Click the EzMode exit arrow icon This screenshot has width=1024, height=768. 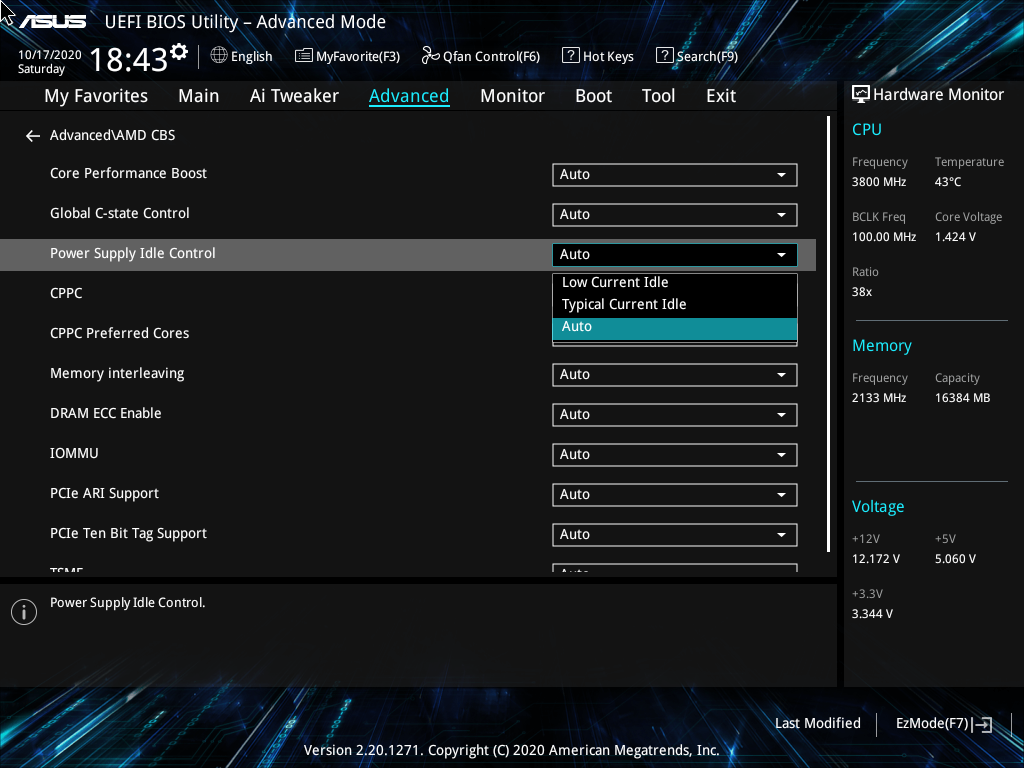click(x=982, y=724)
